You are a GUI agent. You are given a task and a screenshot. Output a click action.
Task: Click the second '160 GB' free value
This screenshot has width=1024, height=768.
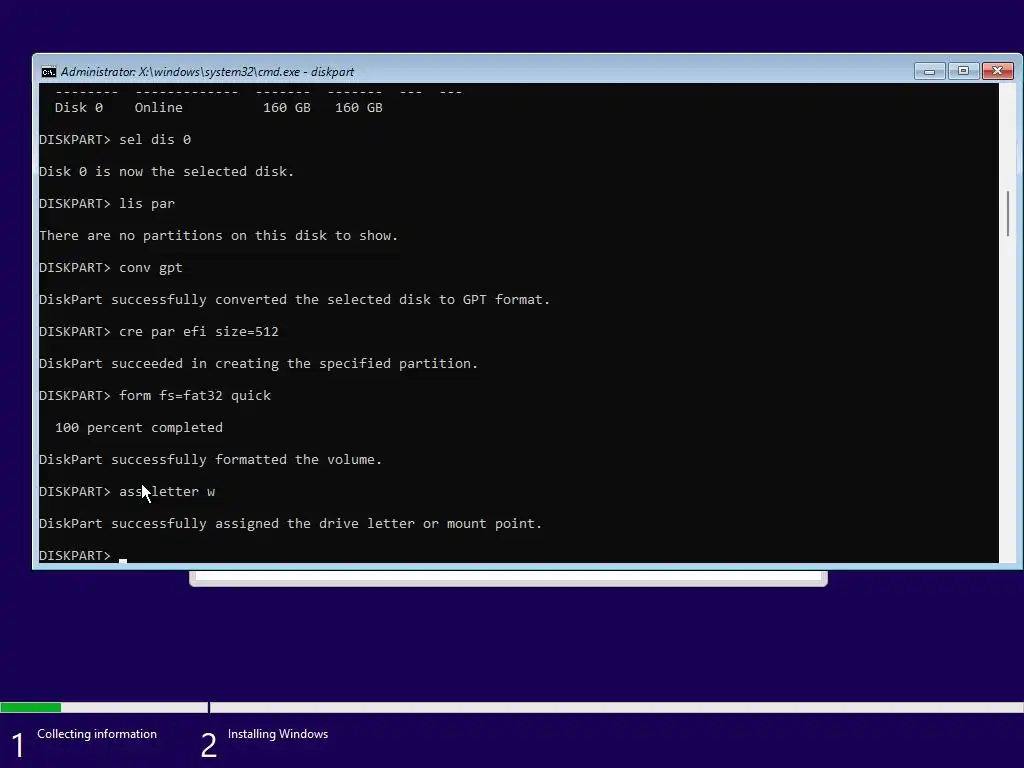coord(359,108)
